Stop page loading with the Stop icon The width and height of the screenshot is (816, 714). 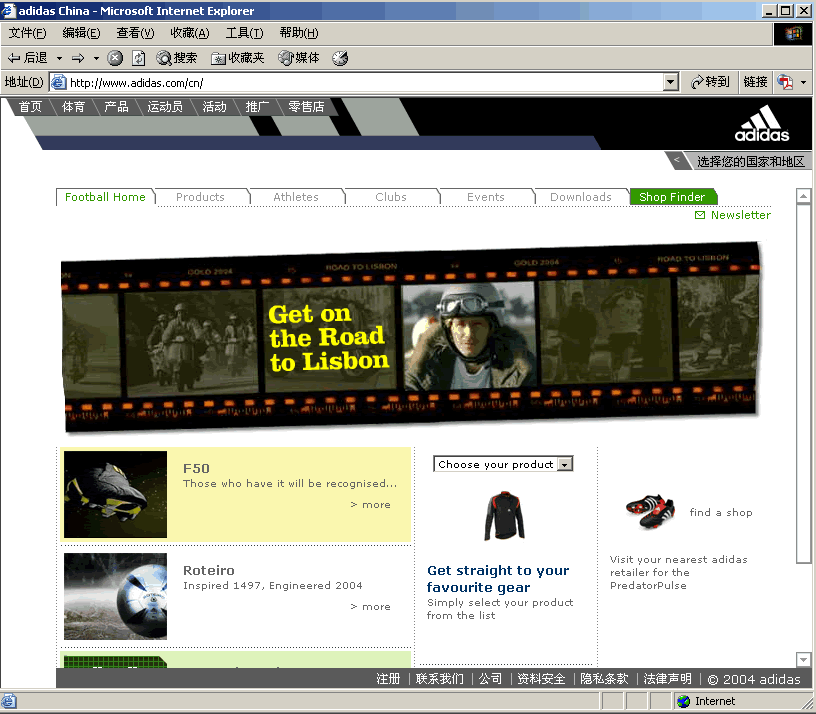pos(115,58)
